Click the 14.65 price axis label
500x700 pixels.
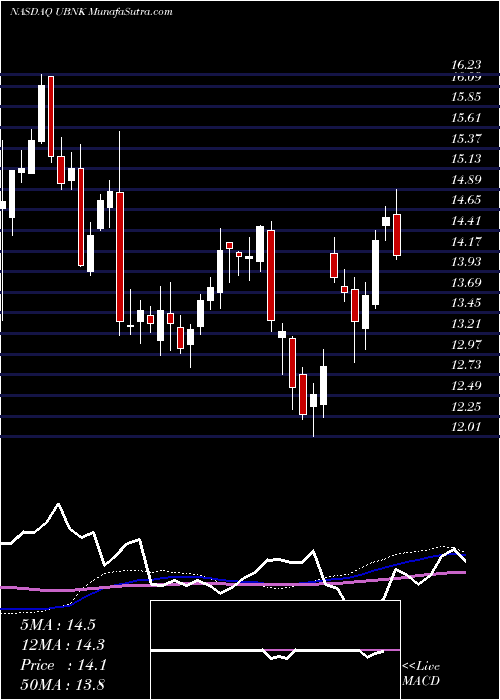(466, 200)
